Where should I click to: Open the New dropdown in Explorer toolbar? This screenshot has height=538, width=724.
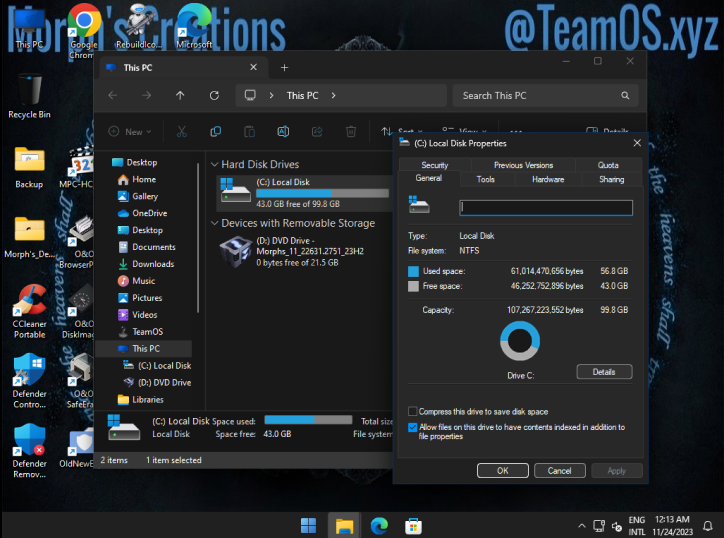click(130, 132)
